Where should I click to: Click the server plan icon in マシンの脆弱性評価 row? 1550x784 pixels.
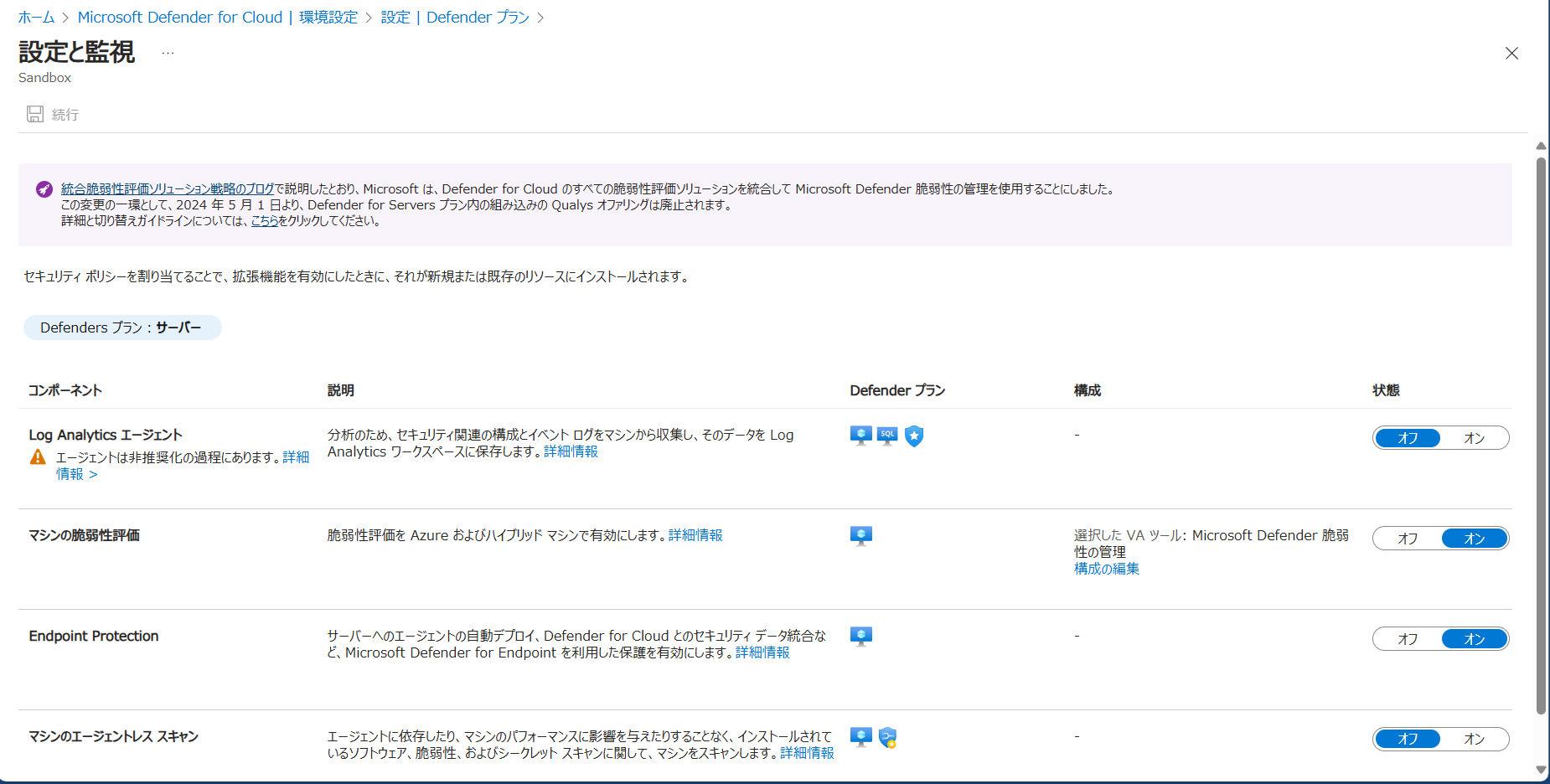point(860,536)
